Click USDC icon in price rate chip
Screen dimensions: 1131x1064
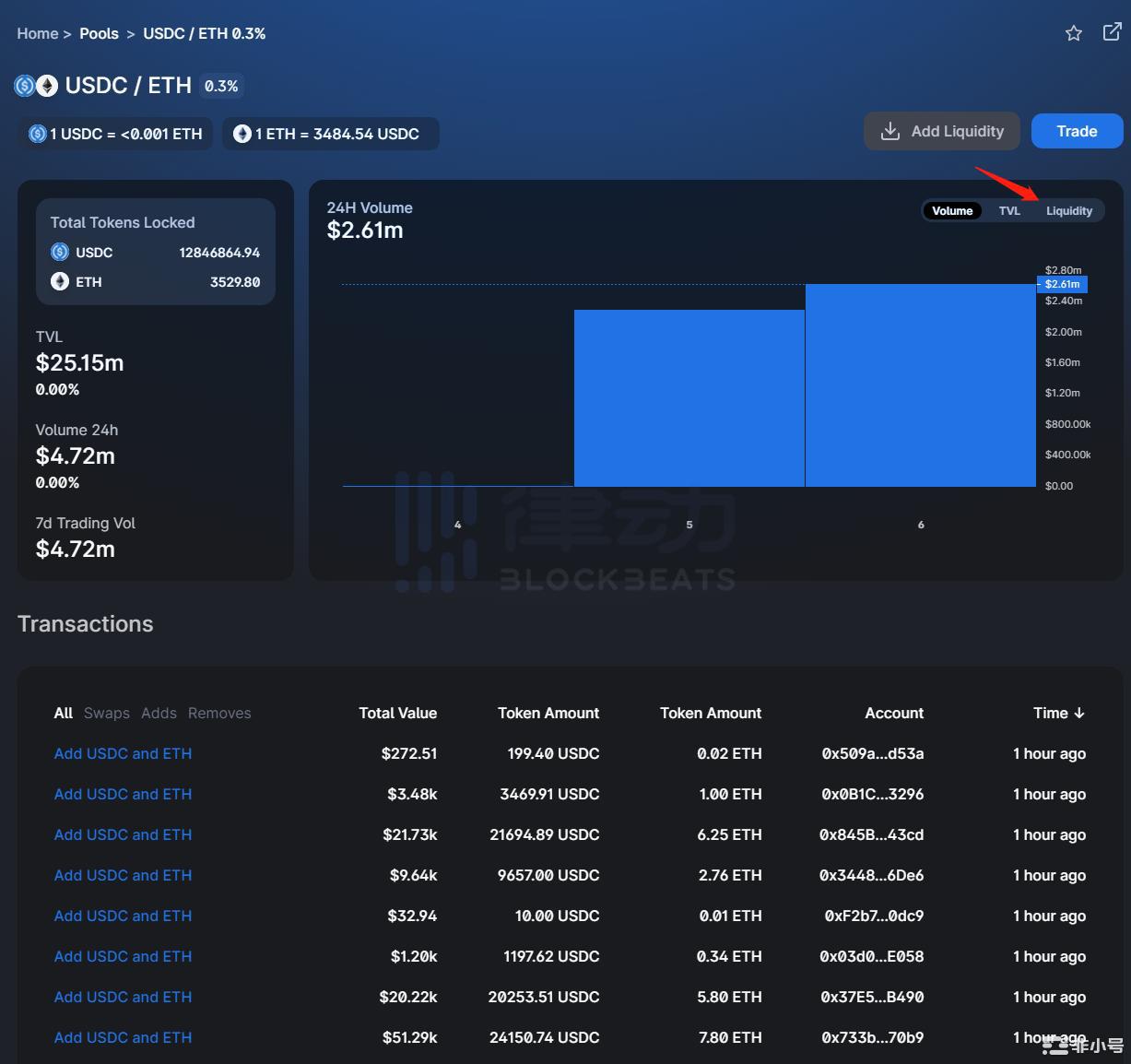tap(38, 134)
